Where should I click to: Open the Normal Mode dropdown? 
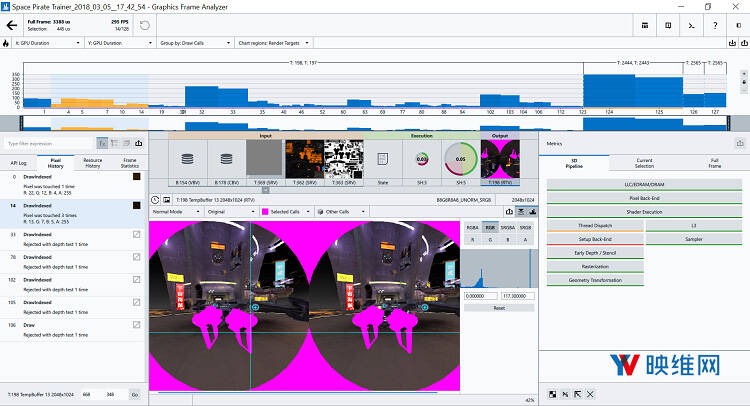coord(174,212)
